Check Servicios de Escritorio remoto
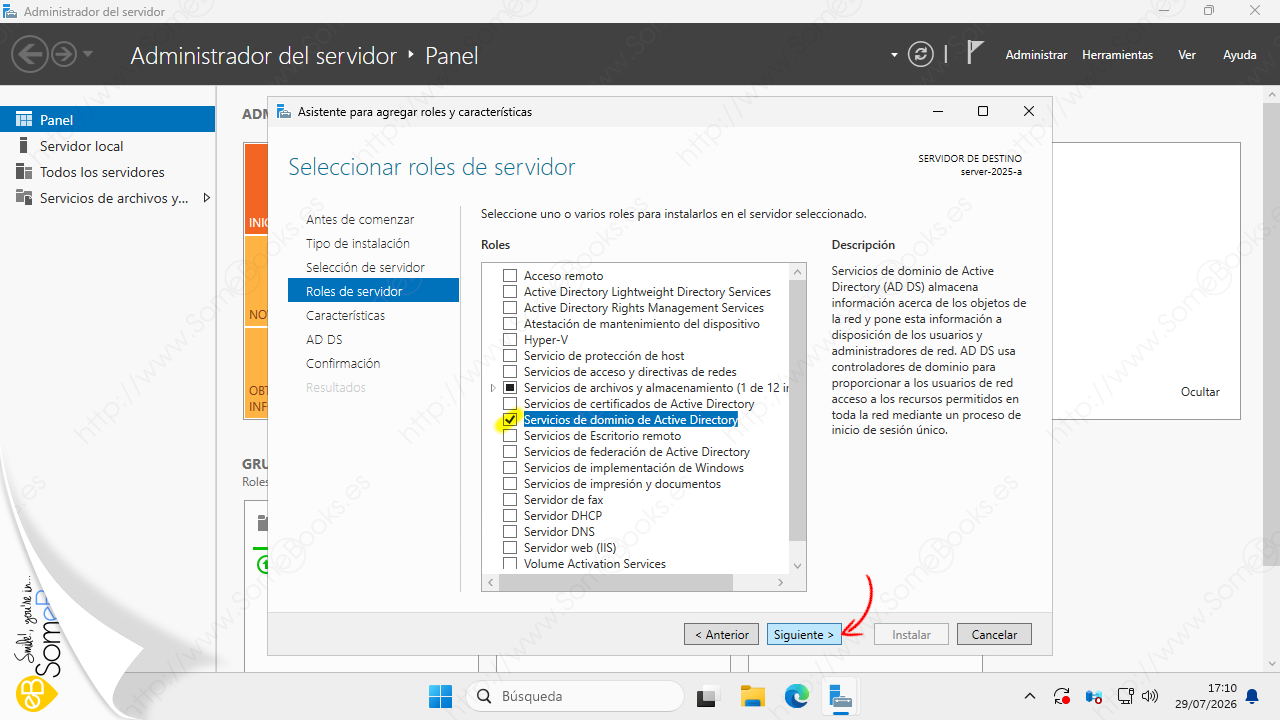 coord(510,436)
